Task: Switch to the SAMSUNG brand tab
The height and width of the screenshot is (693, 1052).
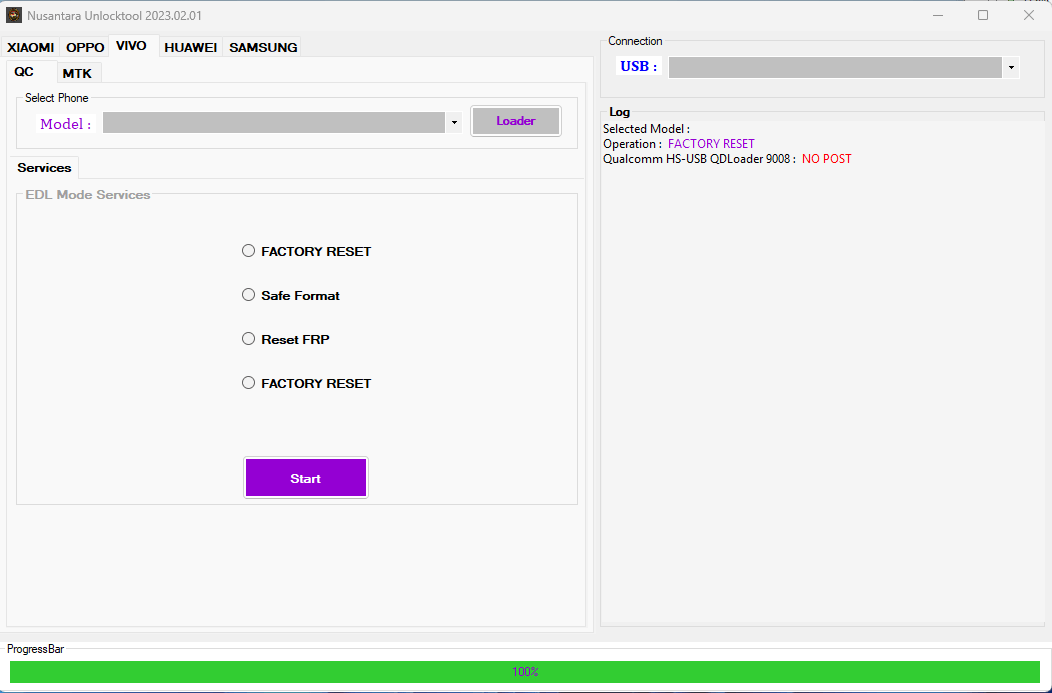Action: click(x=262, y=47)
